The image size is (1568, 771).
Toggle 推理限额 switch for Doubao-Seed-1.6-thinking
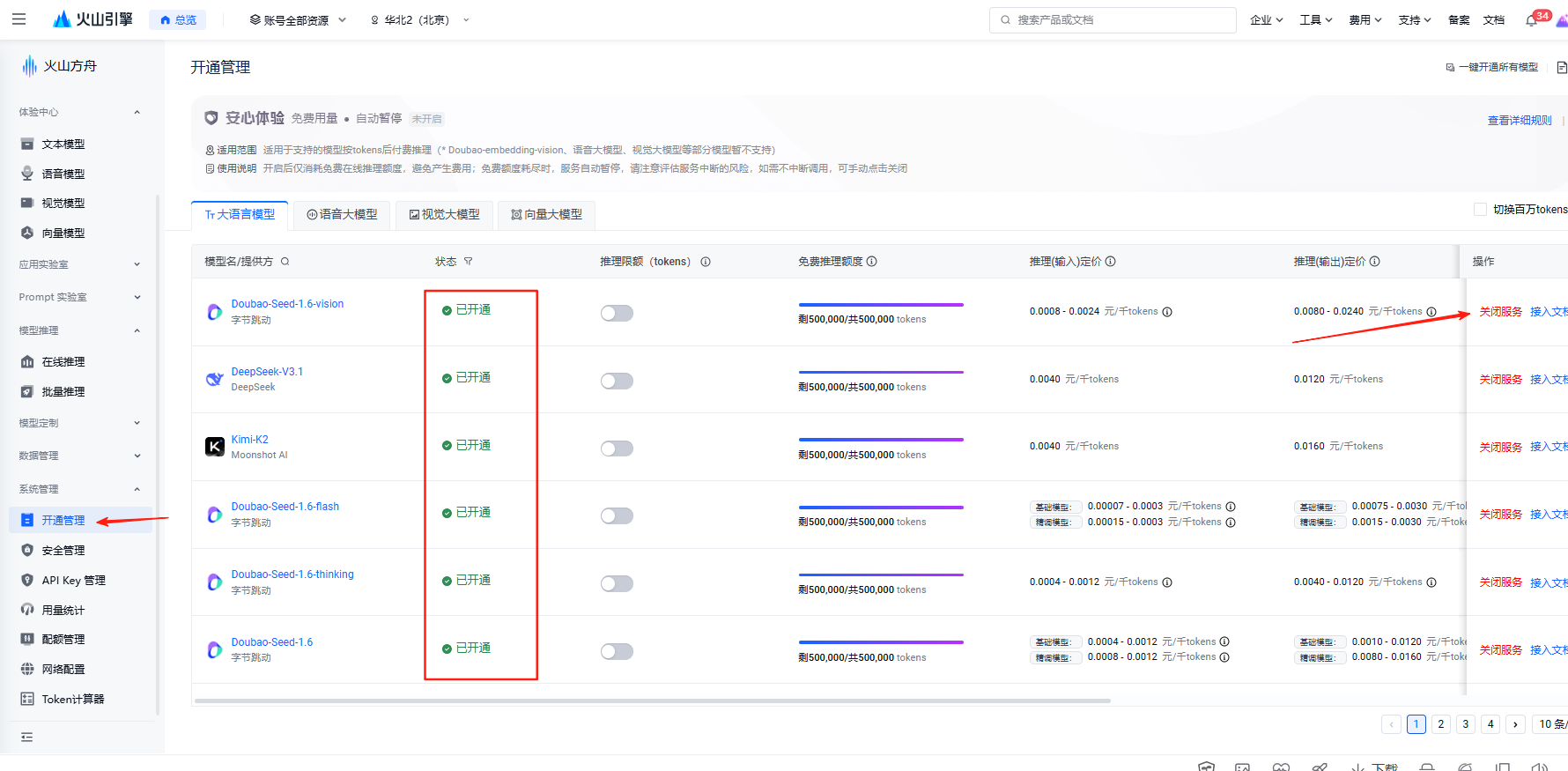point(617,583)
